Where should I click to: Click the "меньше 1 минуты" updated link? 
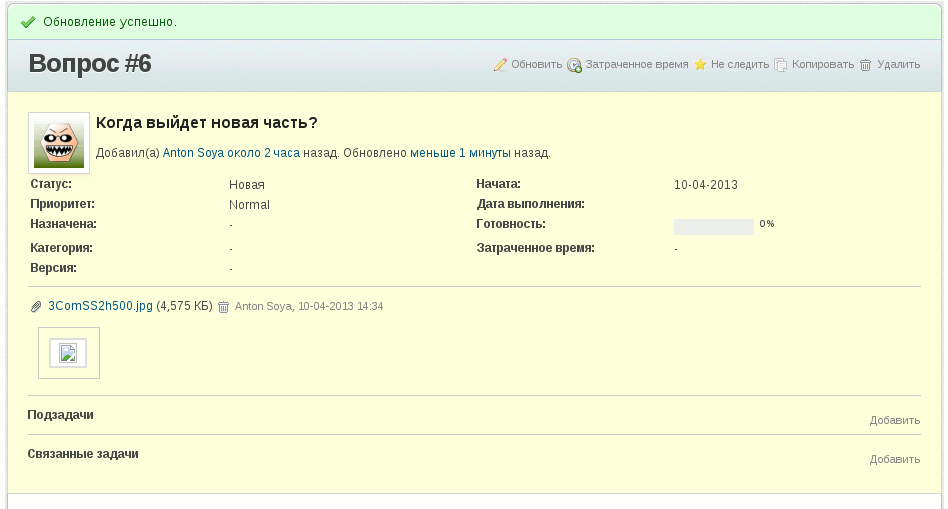click(x=460, y=154)
